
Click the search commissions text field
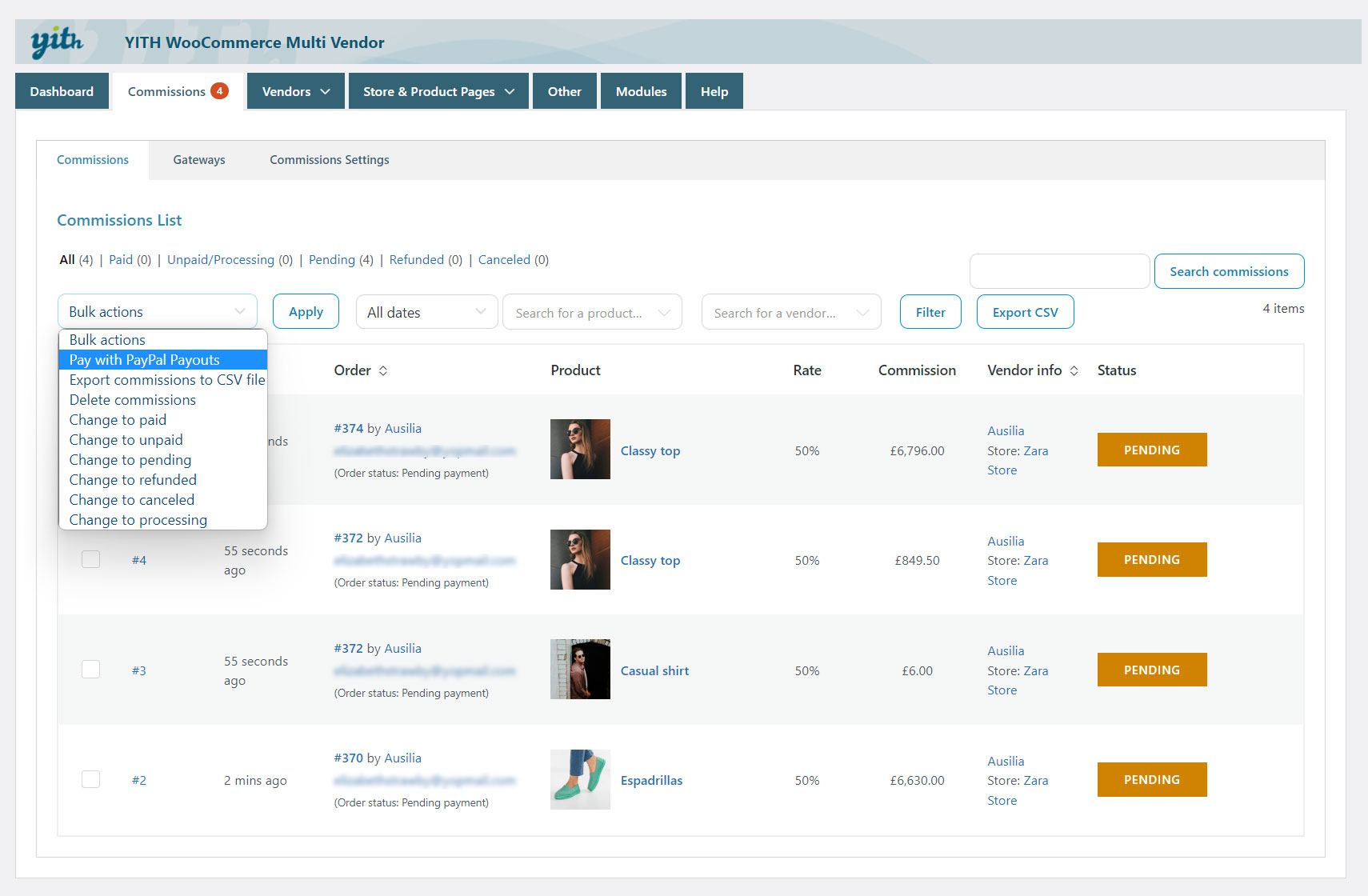1059,271
